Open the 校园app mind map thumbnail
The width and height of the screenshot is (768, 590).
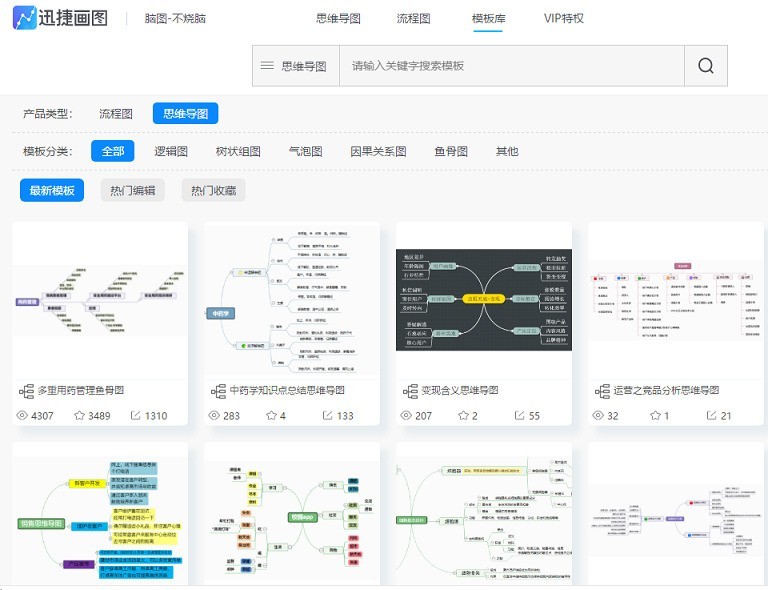pyautogui.click(x=292, y=514)
